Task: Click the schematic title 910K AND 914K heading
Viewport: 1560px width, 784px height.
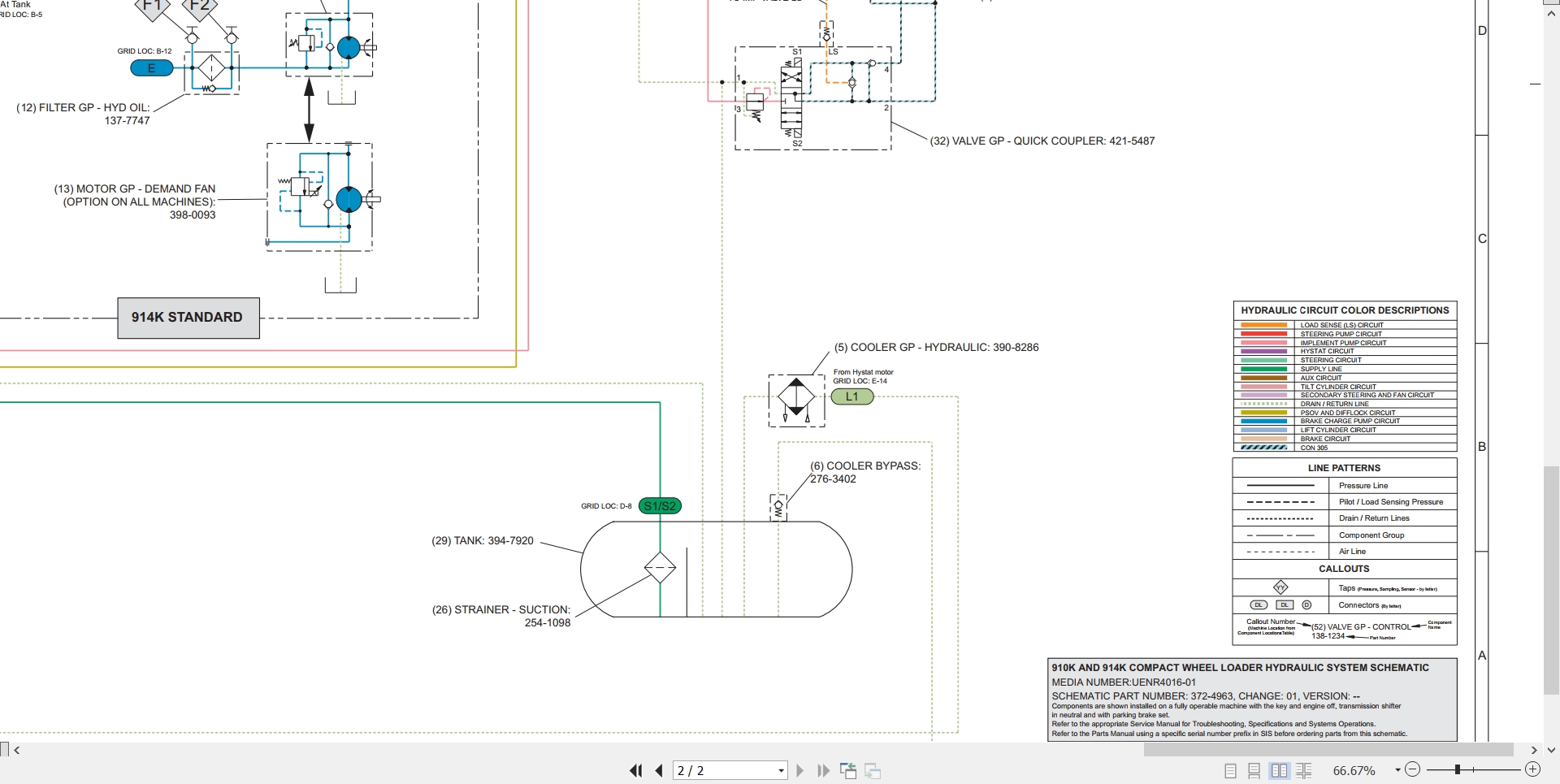Action: click(x=1240, y=668)
